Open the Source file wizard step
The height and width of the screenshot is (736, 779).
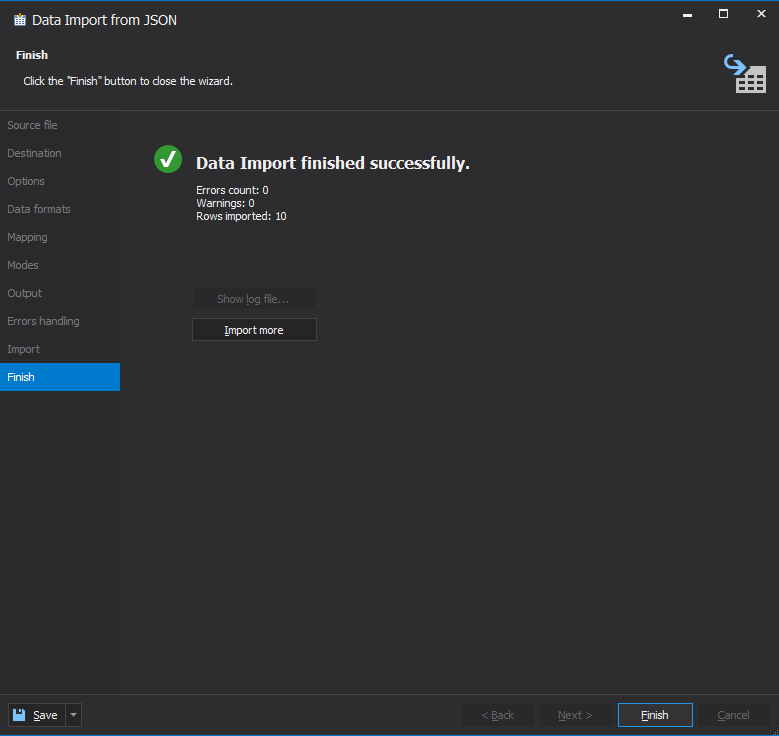pos(60,125)
